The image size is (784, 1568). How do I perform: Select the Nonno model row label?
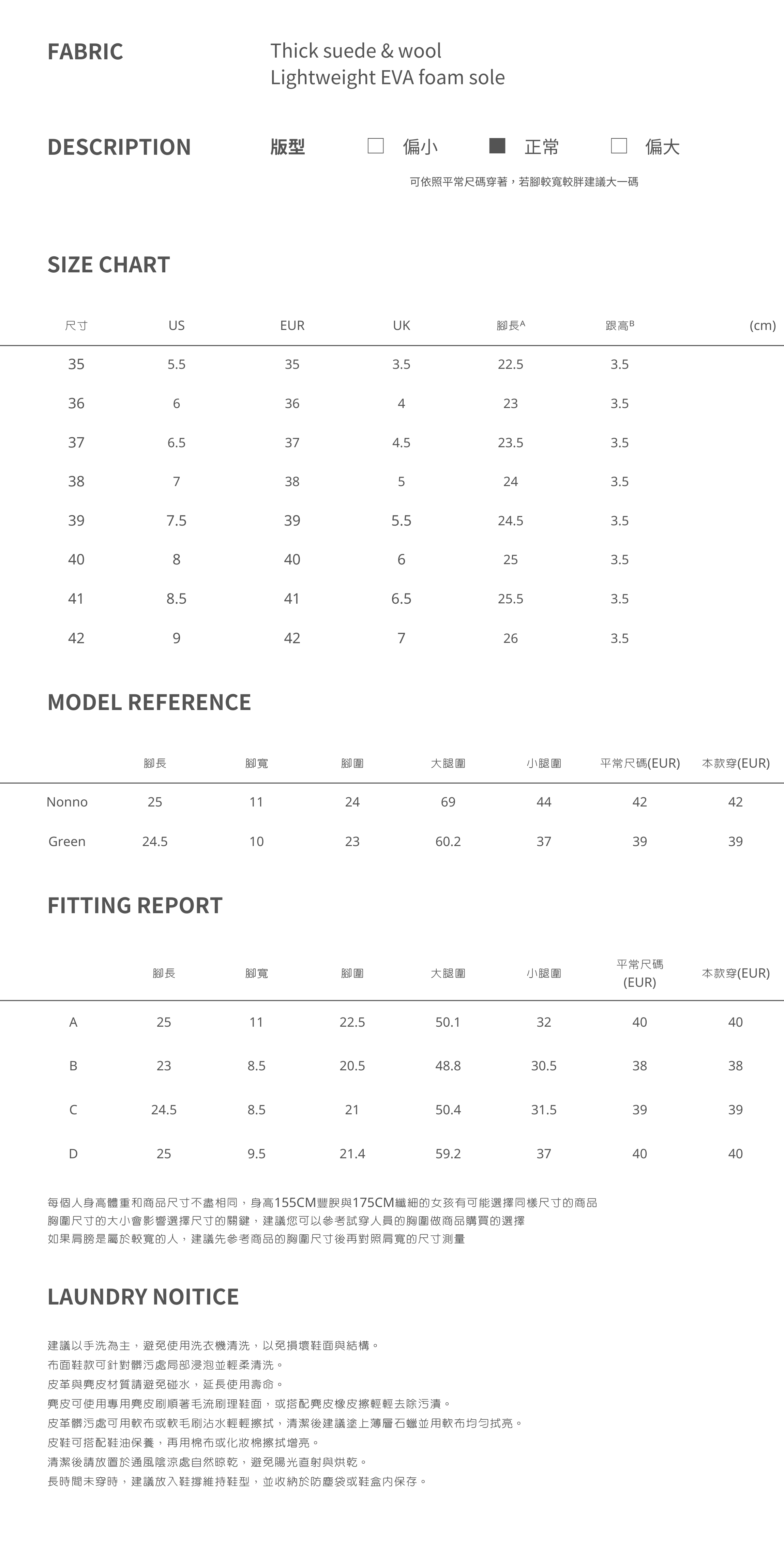click(67, 802)
